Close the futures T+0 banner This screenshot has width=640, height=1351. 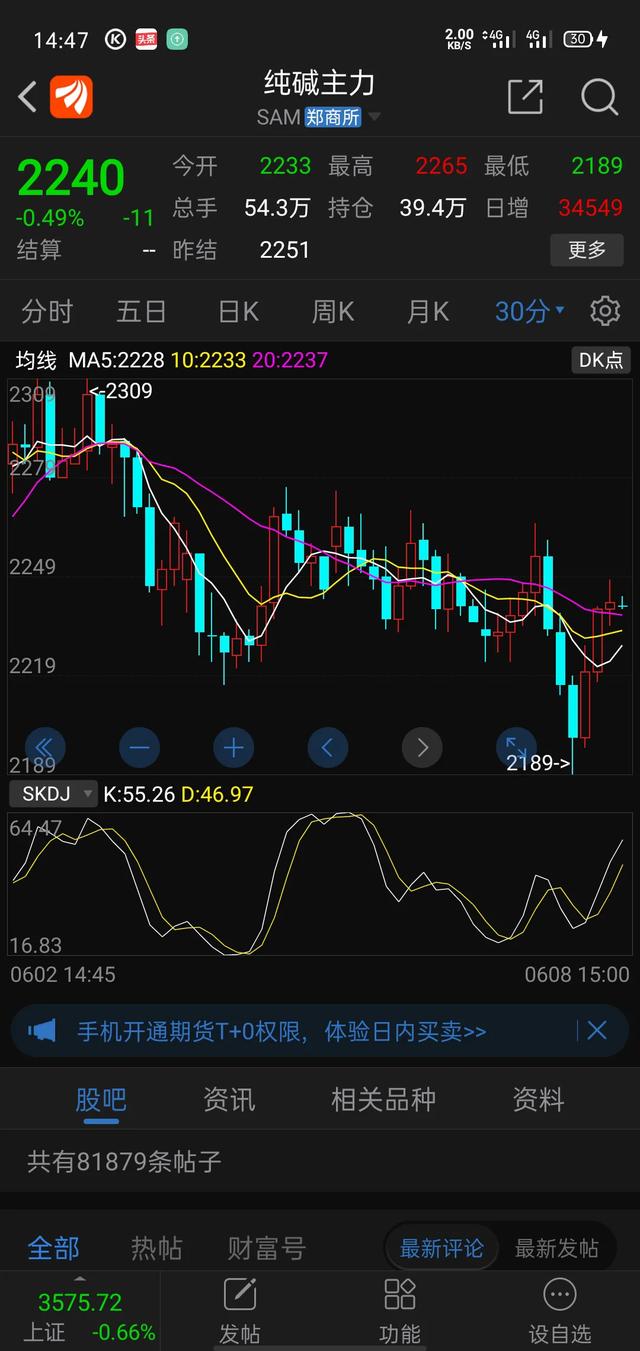(597, 1031)
